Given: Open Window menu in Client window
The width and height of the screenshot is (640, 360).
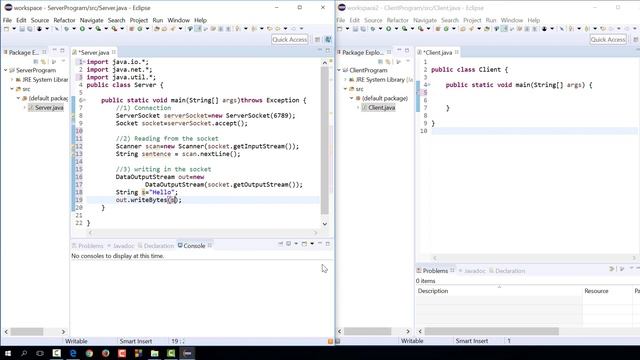Looking at the screenshot, I should (511, 20).
